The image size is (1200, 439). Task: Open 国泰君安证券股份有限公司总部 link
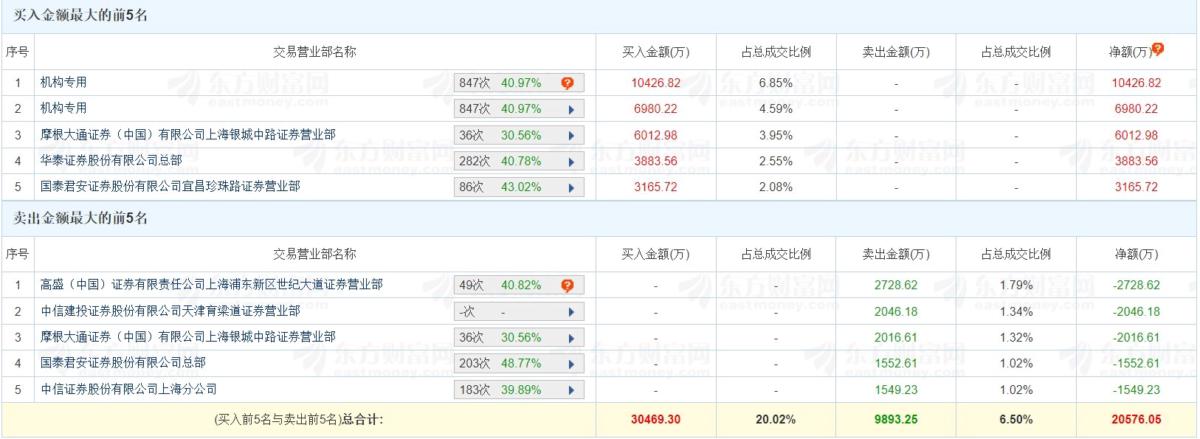click(123, 364)
